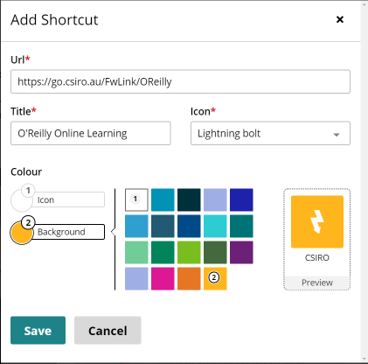The width and height of the screenshot is (368, 364).
Task: Choose the white colour swatch marked 1
Action: pyautogui.click(x=136, y=200)
